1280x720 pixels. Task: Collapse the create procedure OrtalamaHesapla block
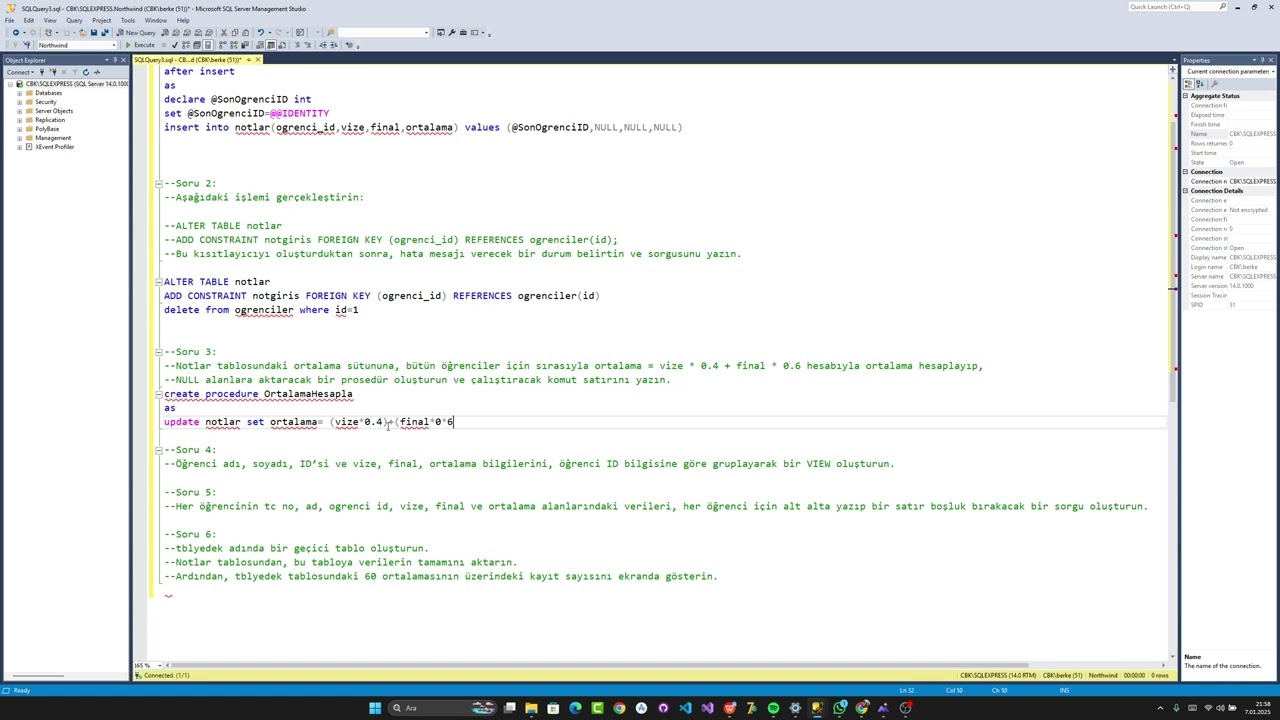click(158, 394)
